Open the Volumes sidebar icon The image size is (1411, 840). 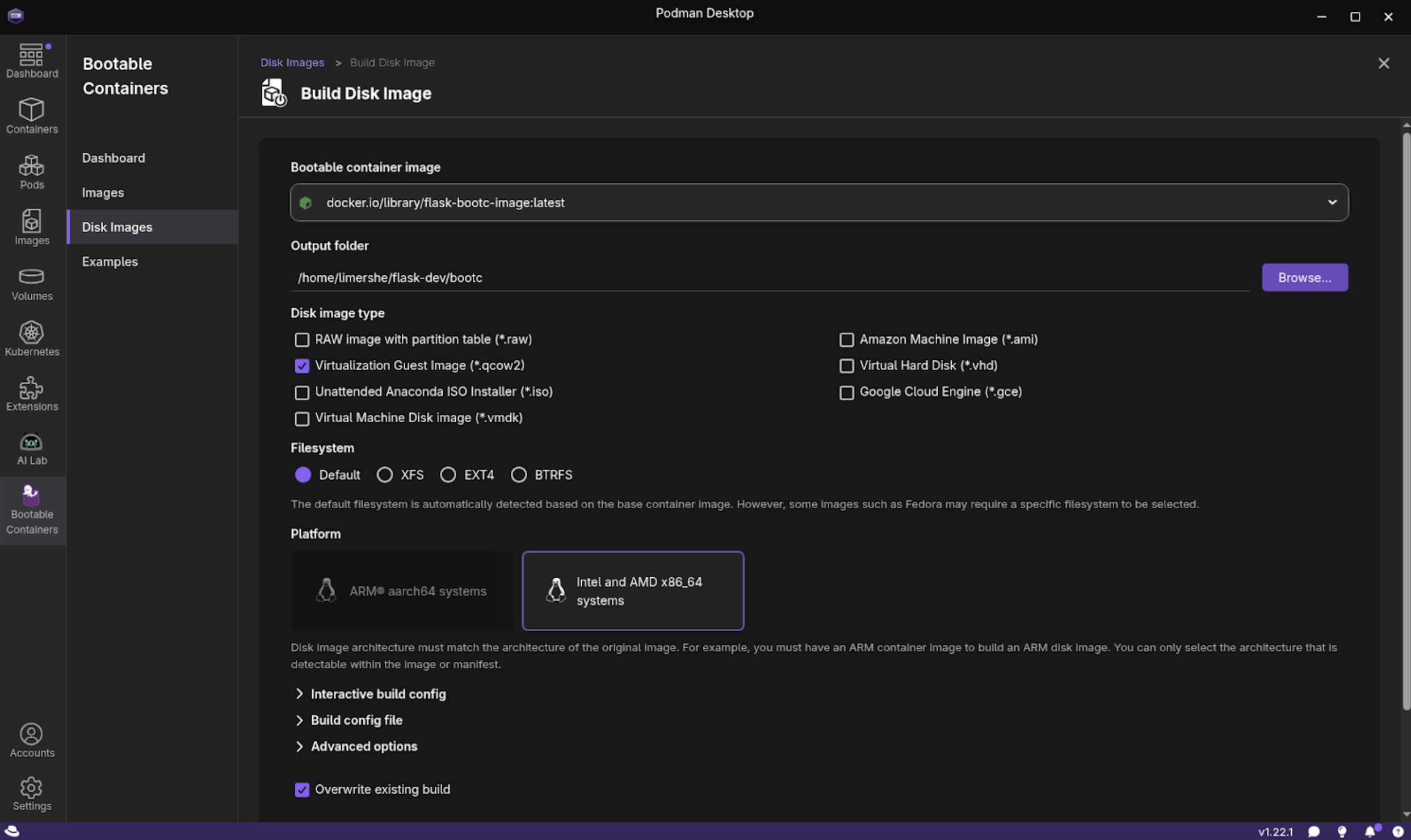point(32,283)
